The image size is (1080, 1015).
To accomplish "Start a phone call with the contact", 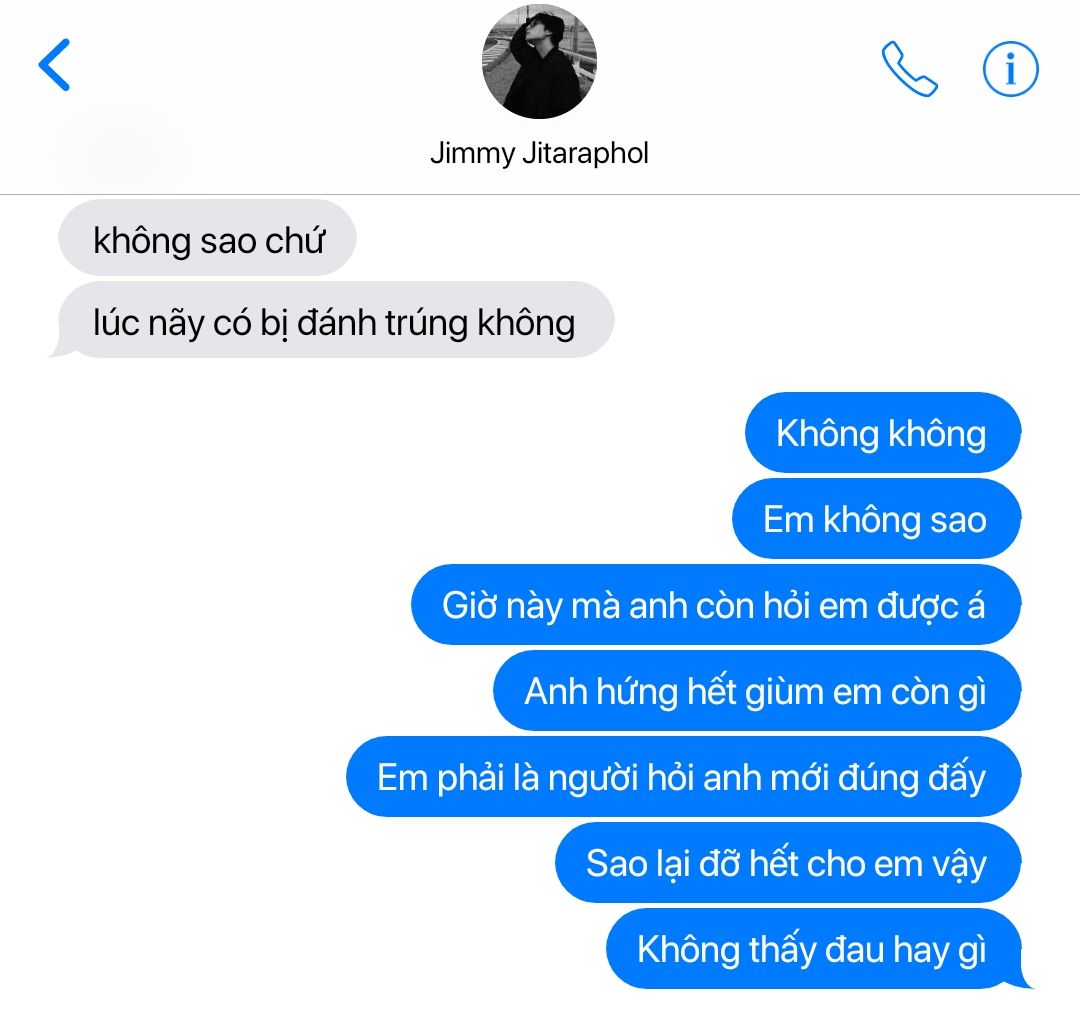I will pyautogui.click(x=909, y=69).
